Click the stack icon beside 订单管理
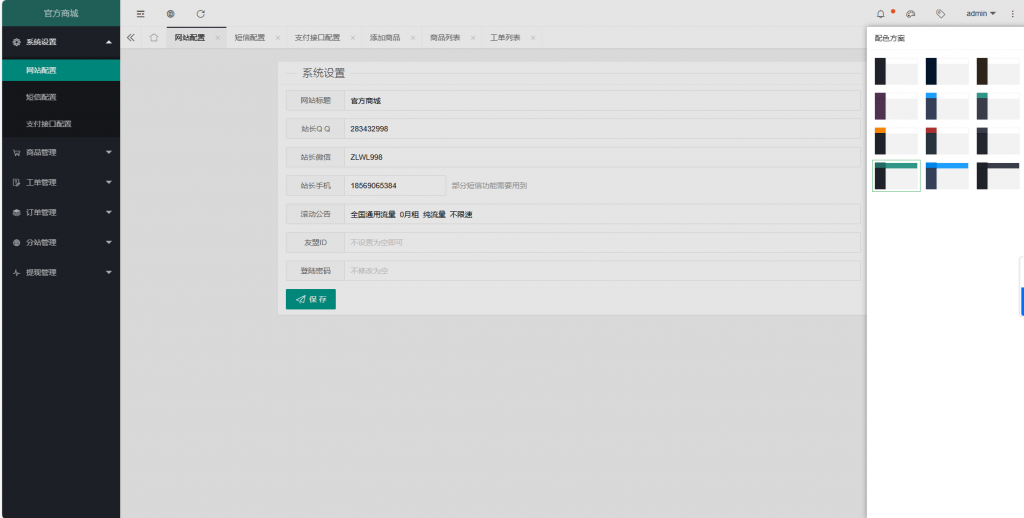 click(17, 213)
